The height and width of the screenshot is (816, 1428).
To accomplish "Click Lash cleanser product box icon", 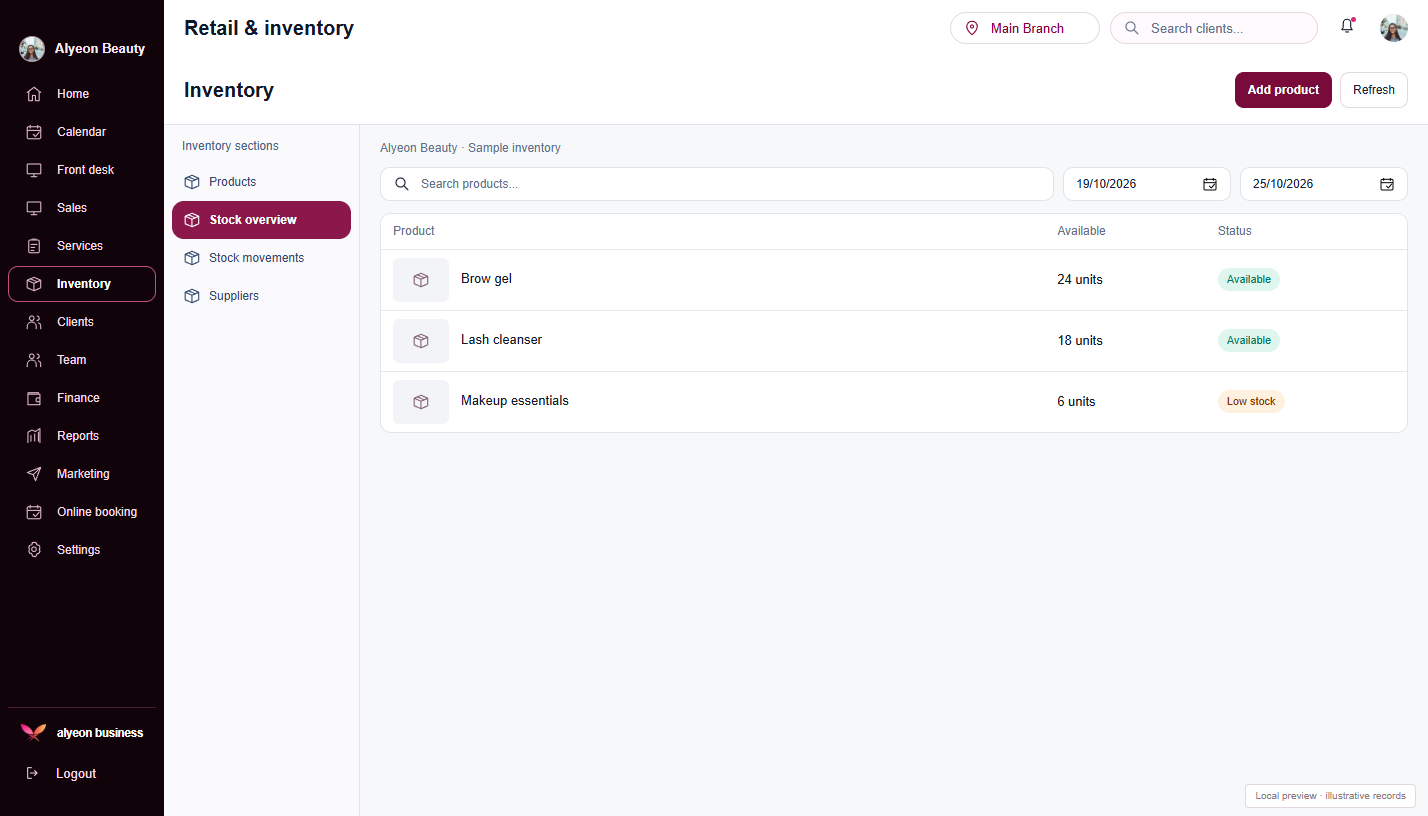I will pyautogui.click(x=421, y=341).
